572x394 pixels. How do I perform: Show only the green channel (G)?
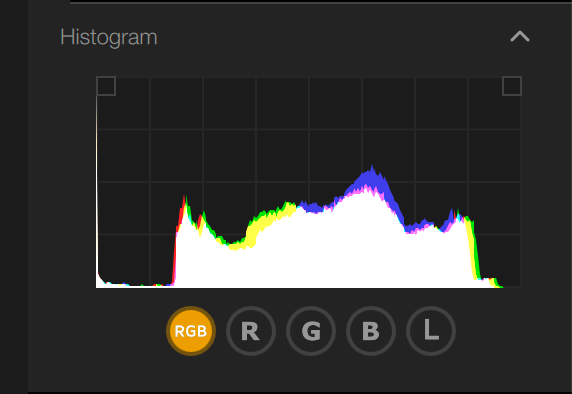[x=311, y=331]
